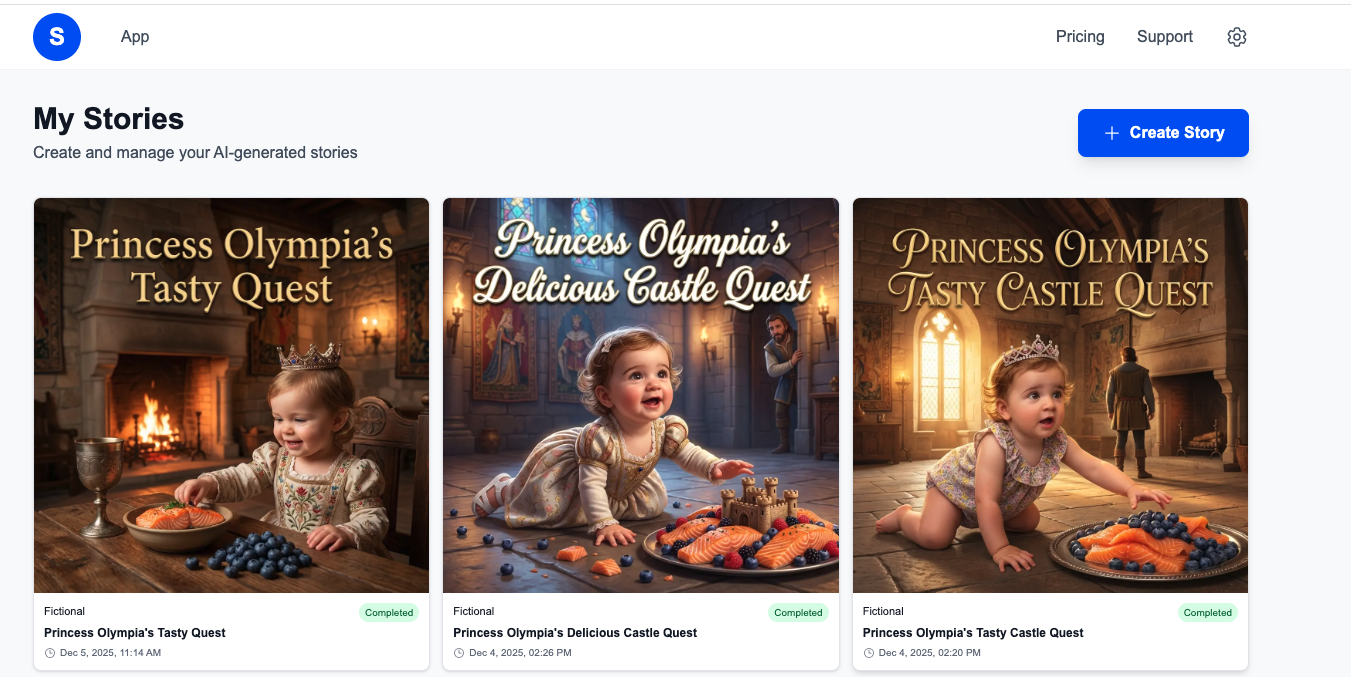This screenshot has width=1351, height=677.
Task: Open Princess Olympia's Tasty Castle Quest story
Action: (973, 632)
